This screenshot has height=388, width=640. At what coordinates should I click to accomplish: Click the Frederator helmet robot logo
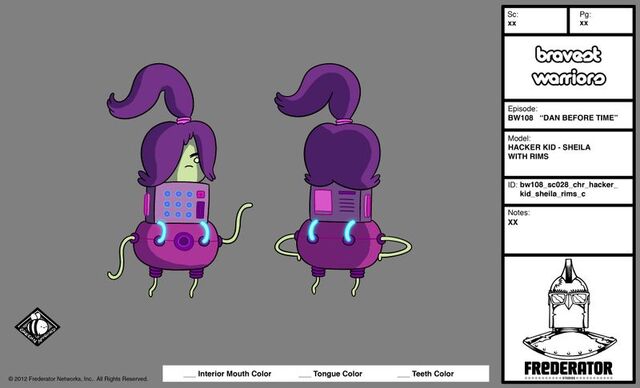tap(569, 310)
